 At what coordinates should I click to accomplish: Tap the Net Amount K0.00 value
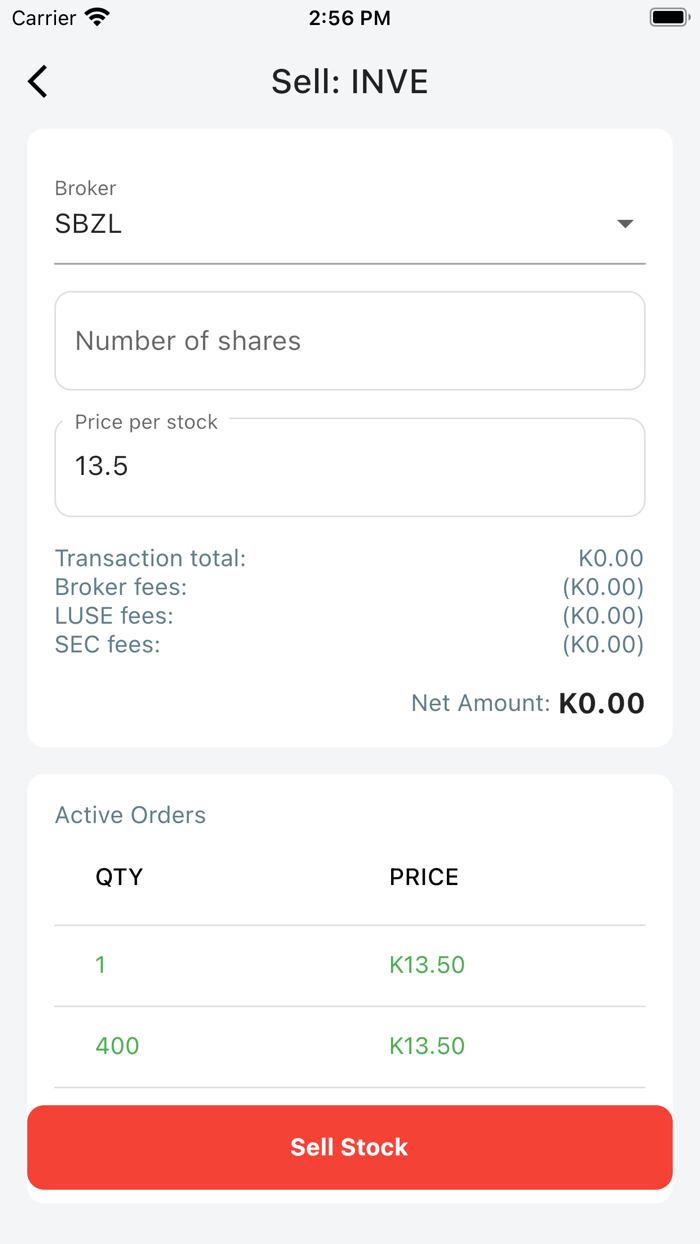coord(601,703)
